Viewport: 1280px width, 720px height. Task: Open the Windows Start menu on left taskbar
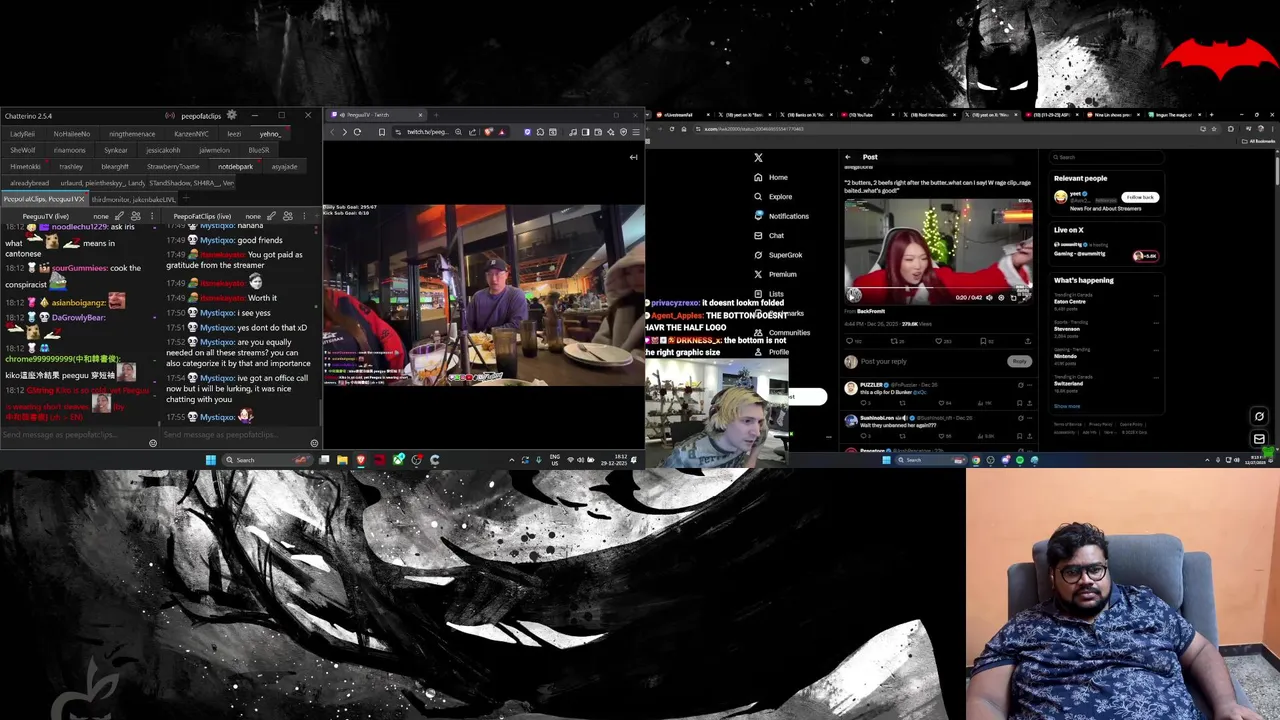(x=210, y=460)
